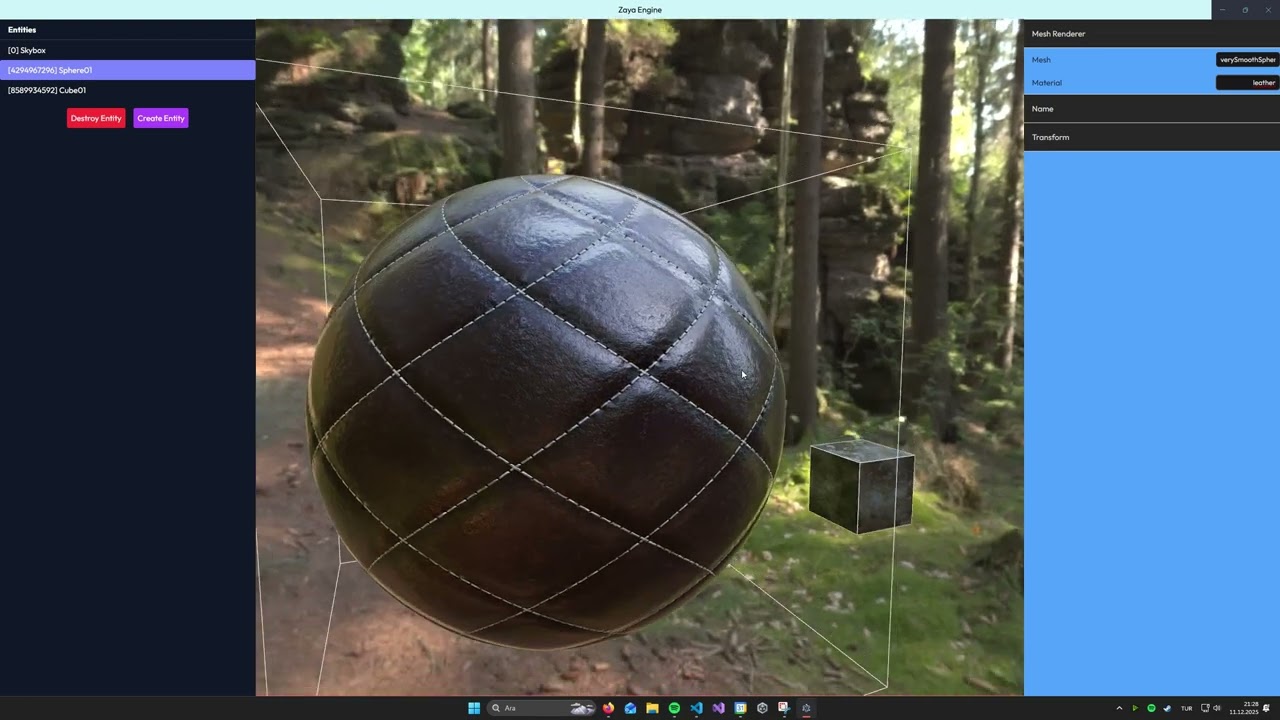The width and height of the screenshot is (1280, 720).
Task: Select the Cube01 entity row
Action: point(127,90)
